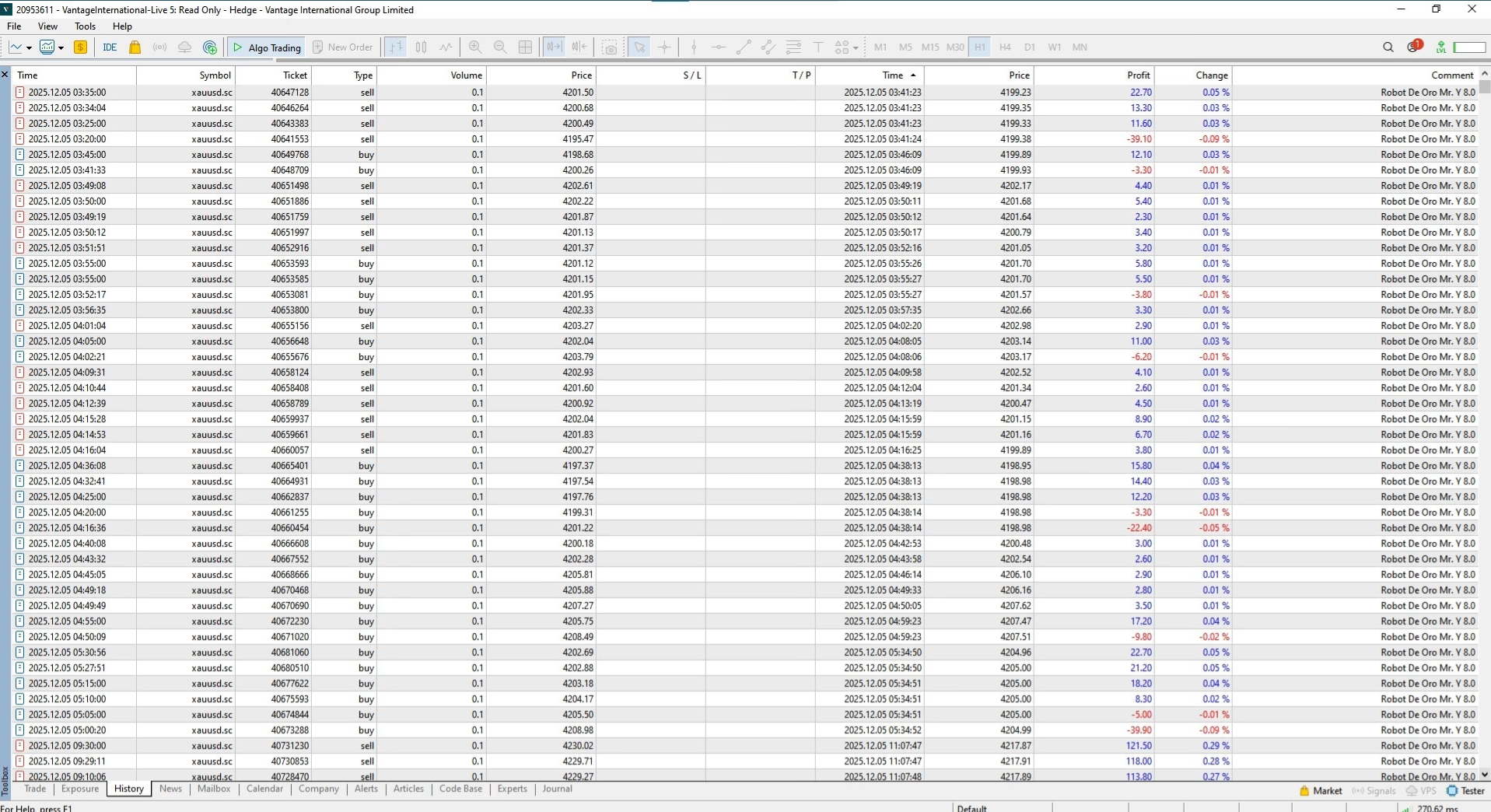Zoom in on the chart

[x=475, y=47]
